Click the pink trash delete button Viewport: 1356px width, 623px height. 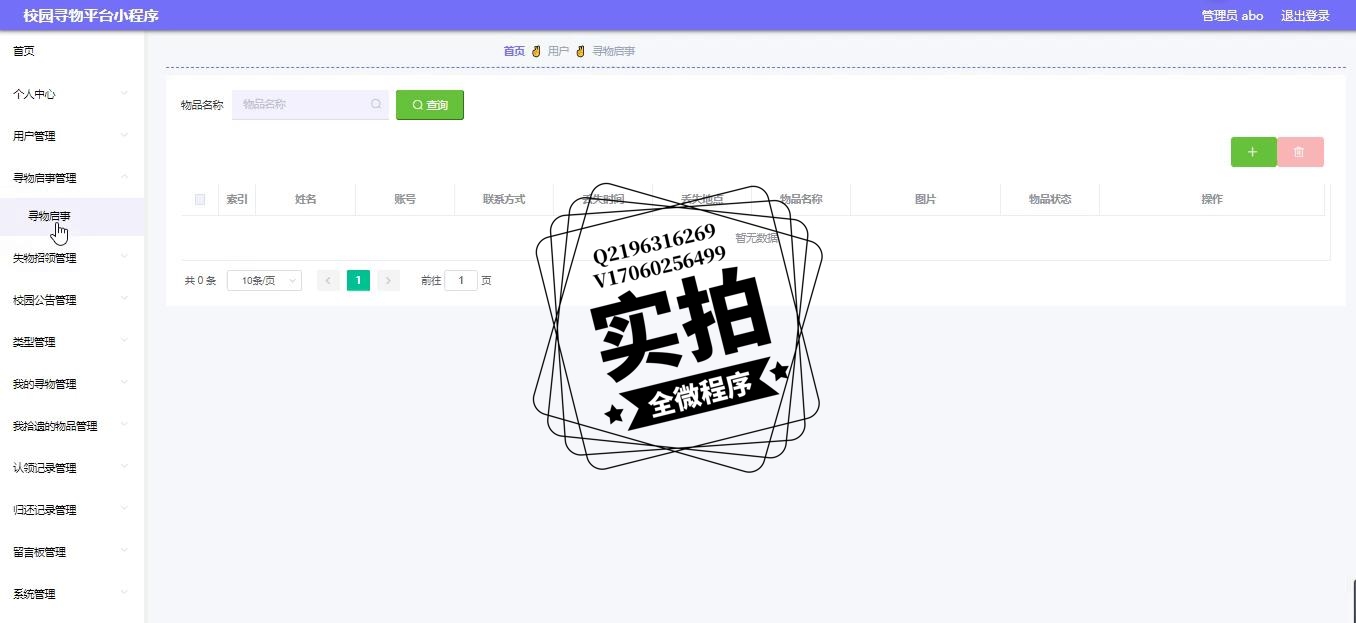[1300, 152]
